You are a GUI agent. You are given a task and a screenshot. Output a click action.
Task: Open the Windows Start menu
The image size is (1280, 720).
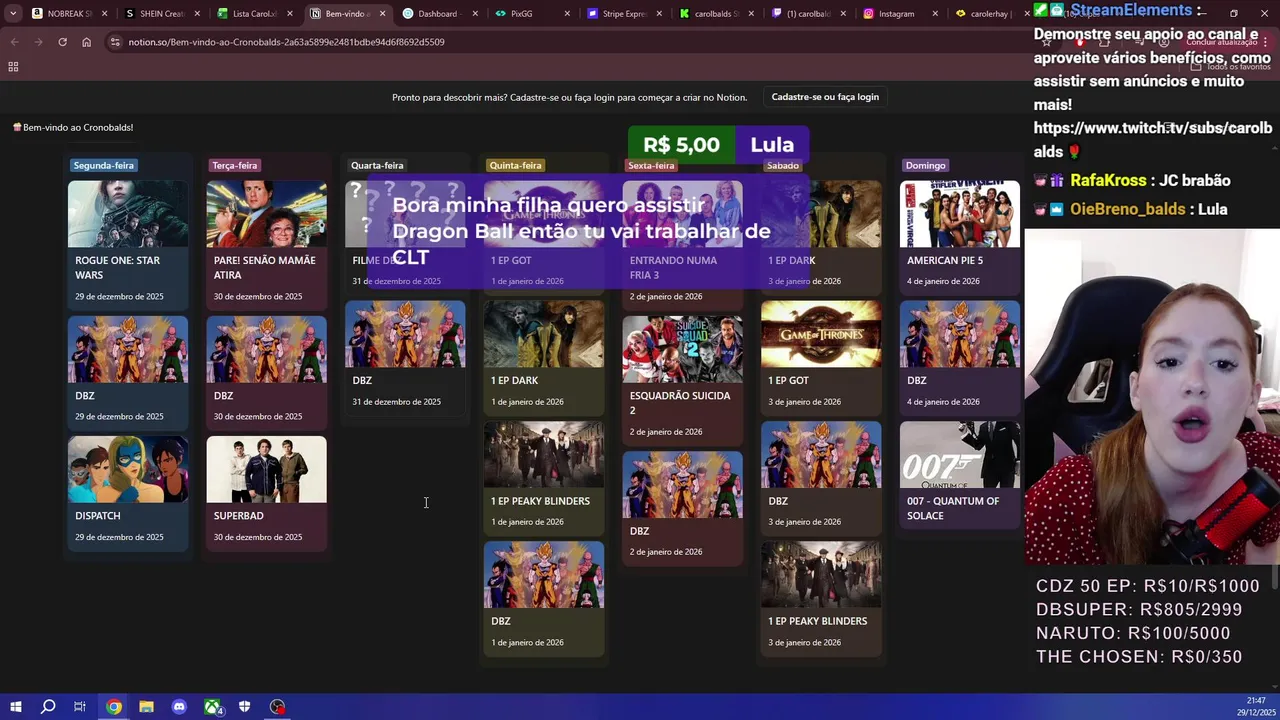click(x=15, y=707)
